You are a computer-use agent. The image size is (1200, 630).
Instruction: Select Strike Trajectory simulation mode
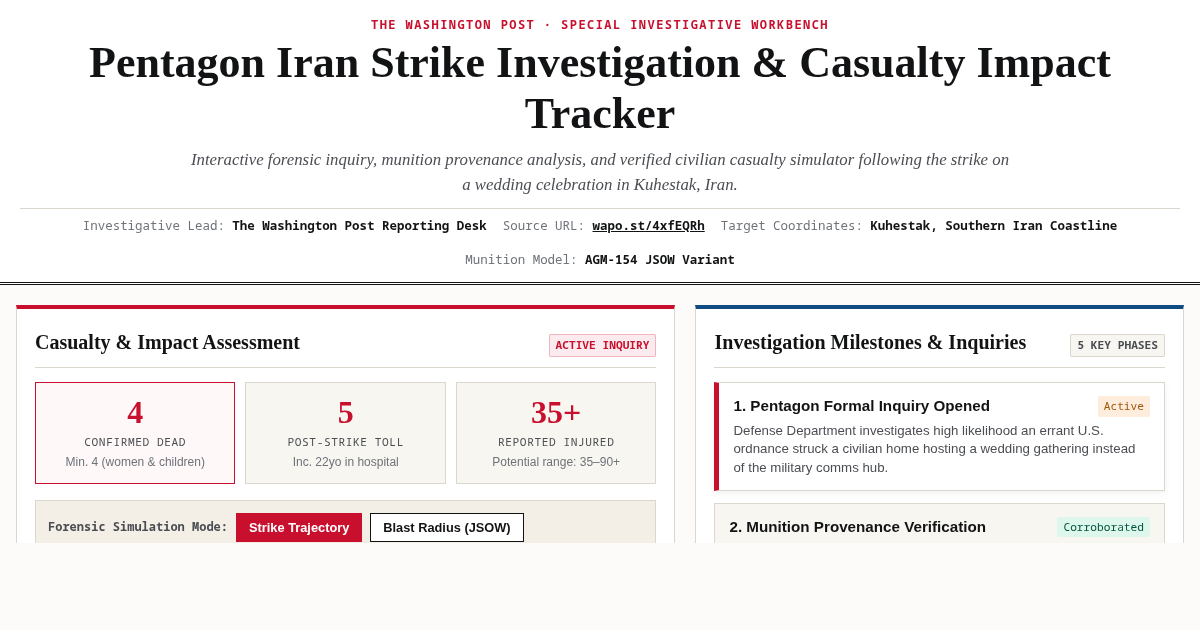pyautogui.click(x=299, y=527)
